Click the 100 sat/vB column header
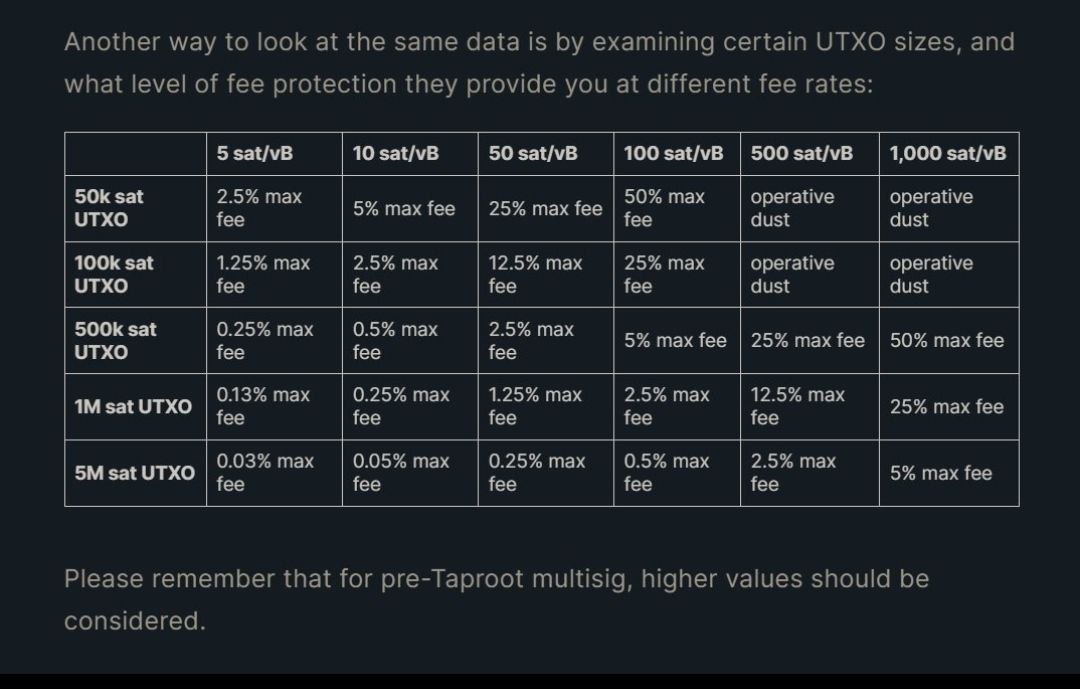 point(677,154)
